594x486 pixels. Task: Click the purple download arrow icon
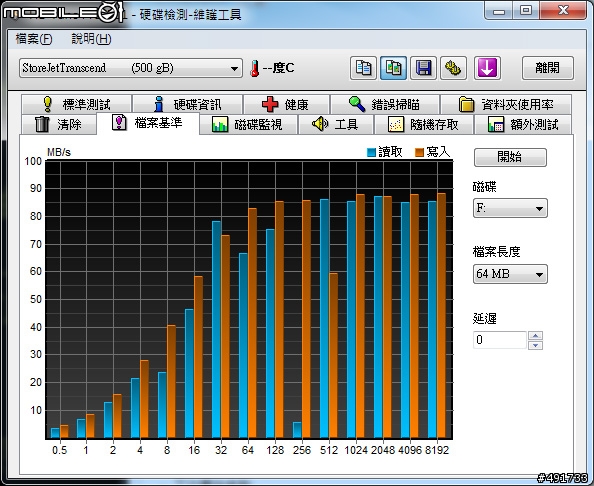pyautogui.click(x=487, y=68)
